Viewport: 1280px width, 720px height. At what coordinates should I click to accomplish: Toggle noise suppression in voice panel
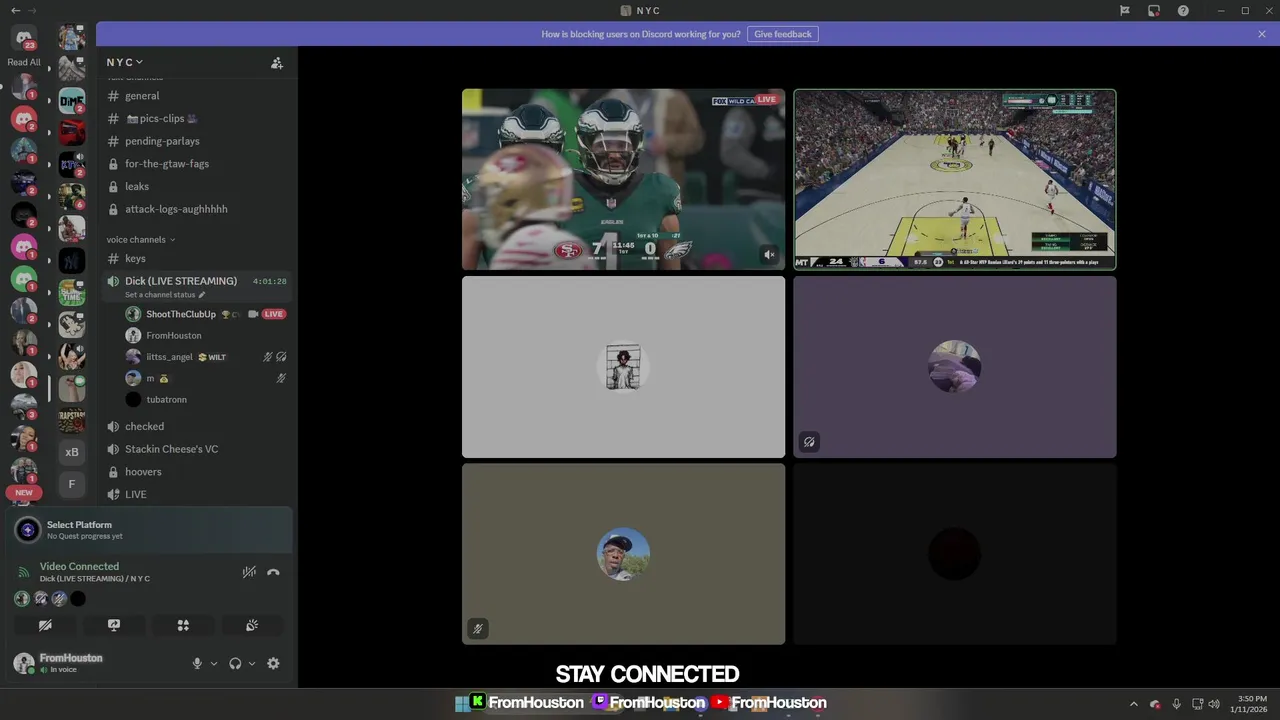click(249, 572)
